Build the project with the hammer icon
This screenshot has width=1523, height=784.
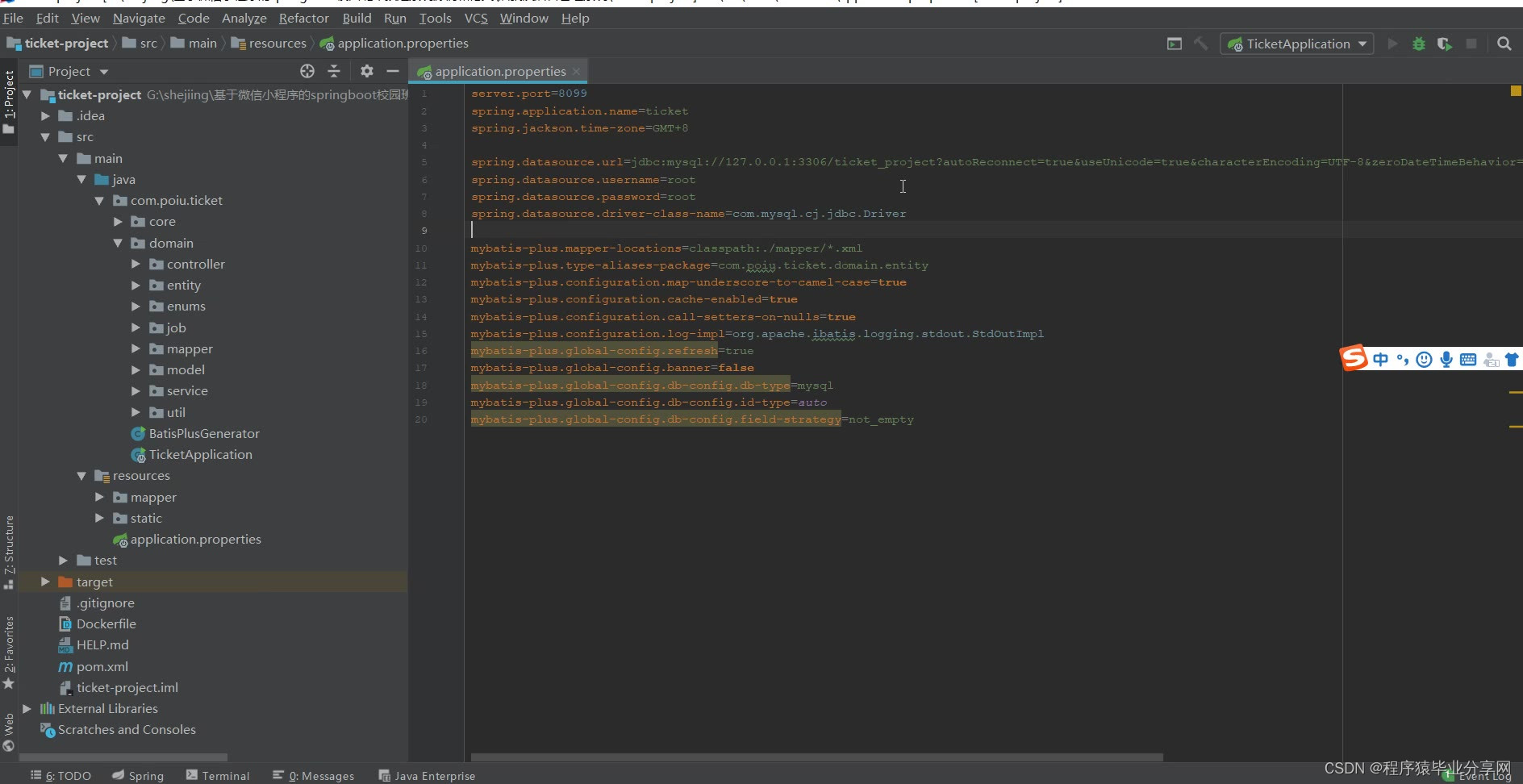(1201, 44)
